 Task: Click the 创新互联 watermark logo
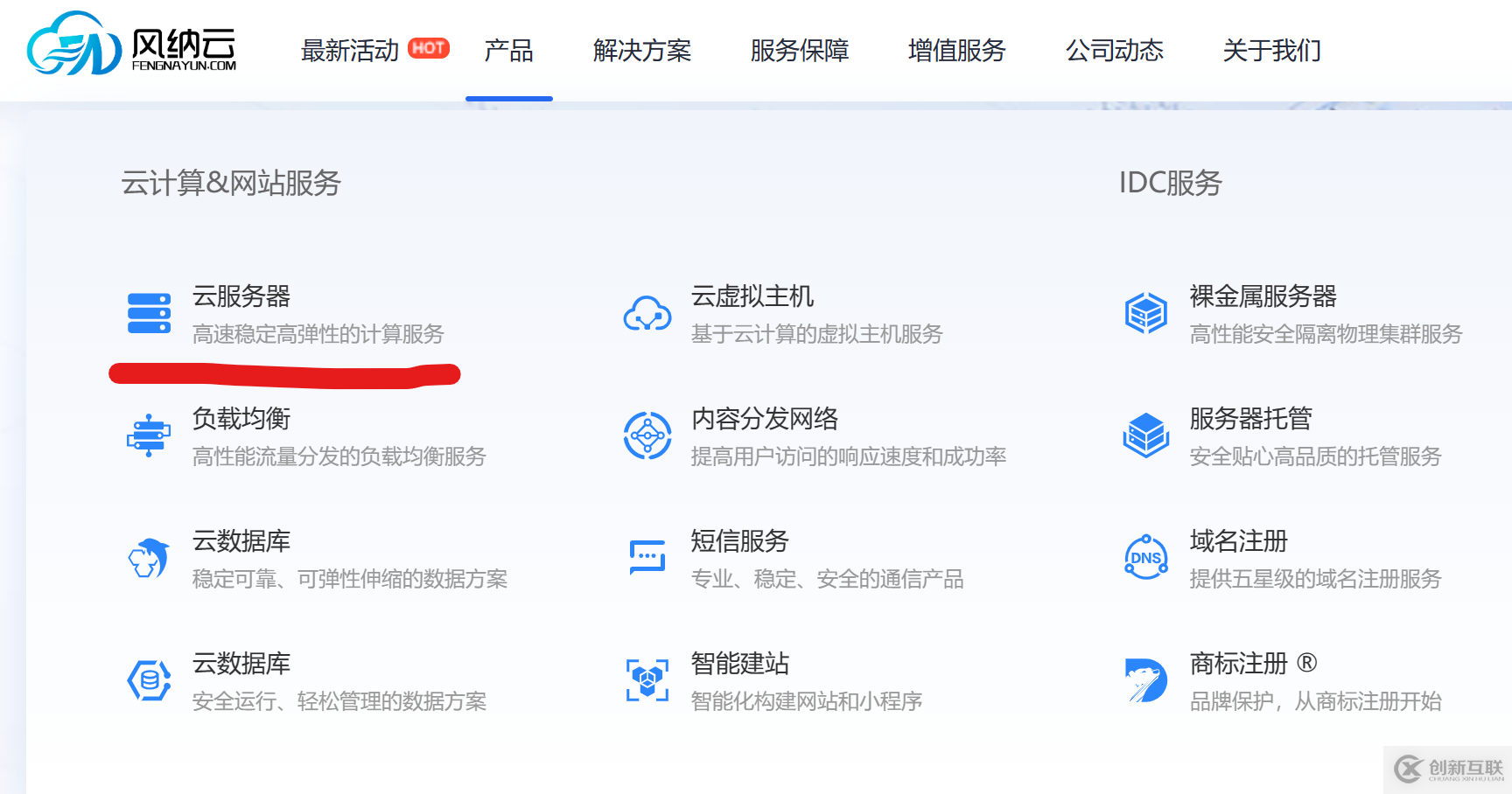(x=1444, y=769)
